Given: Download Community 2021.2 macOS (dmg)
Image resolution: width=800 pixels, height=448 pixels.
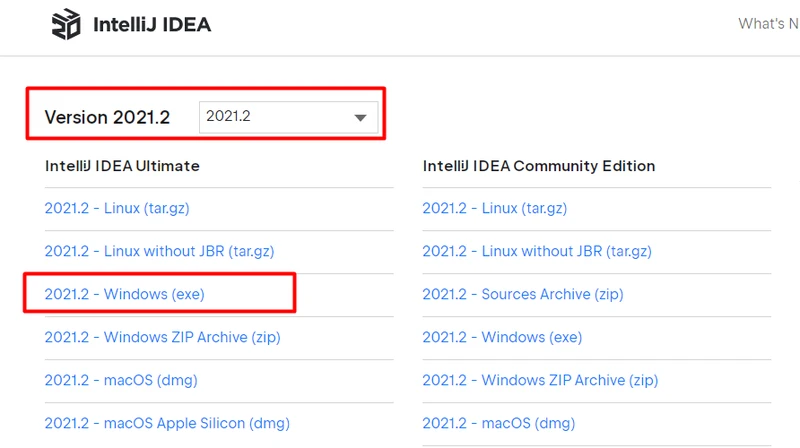Looking at the screenshot, I should tap(500, 423).
